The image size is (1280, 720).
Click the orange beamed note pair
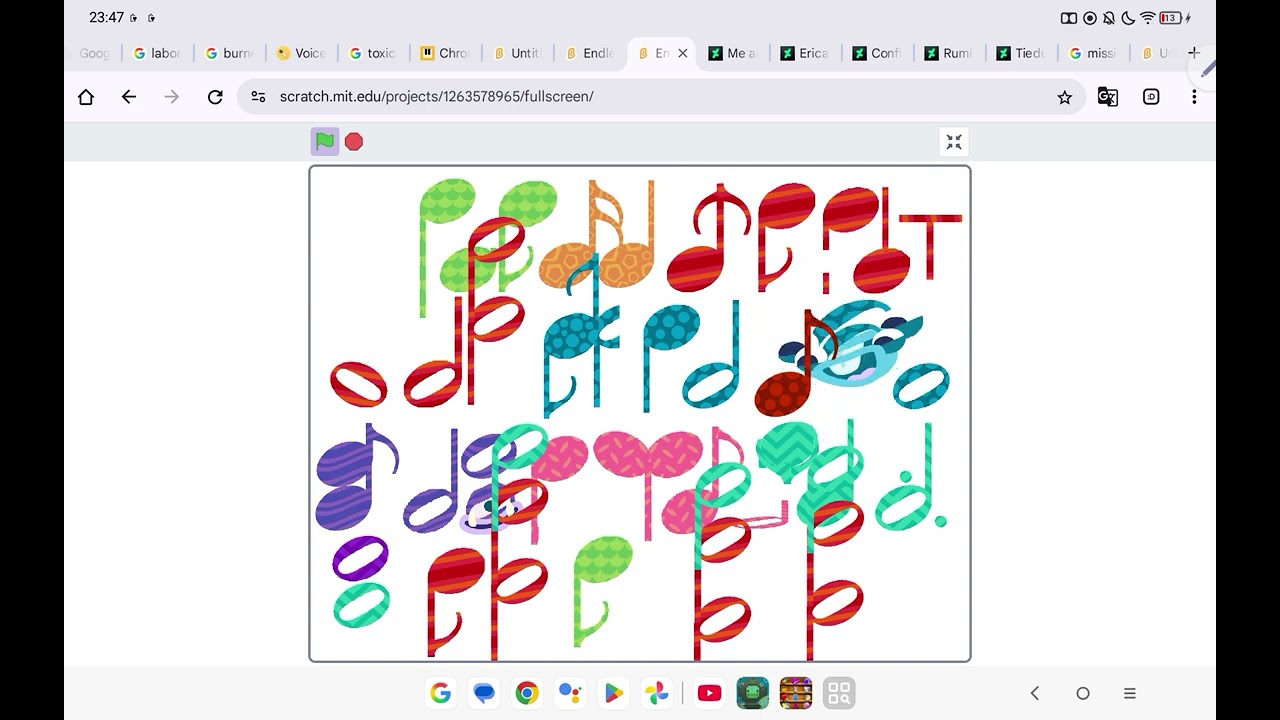pyautogui.click(x=598, y=235)
